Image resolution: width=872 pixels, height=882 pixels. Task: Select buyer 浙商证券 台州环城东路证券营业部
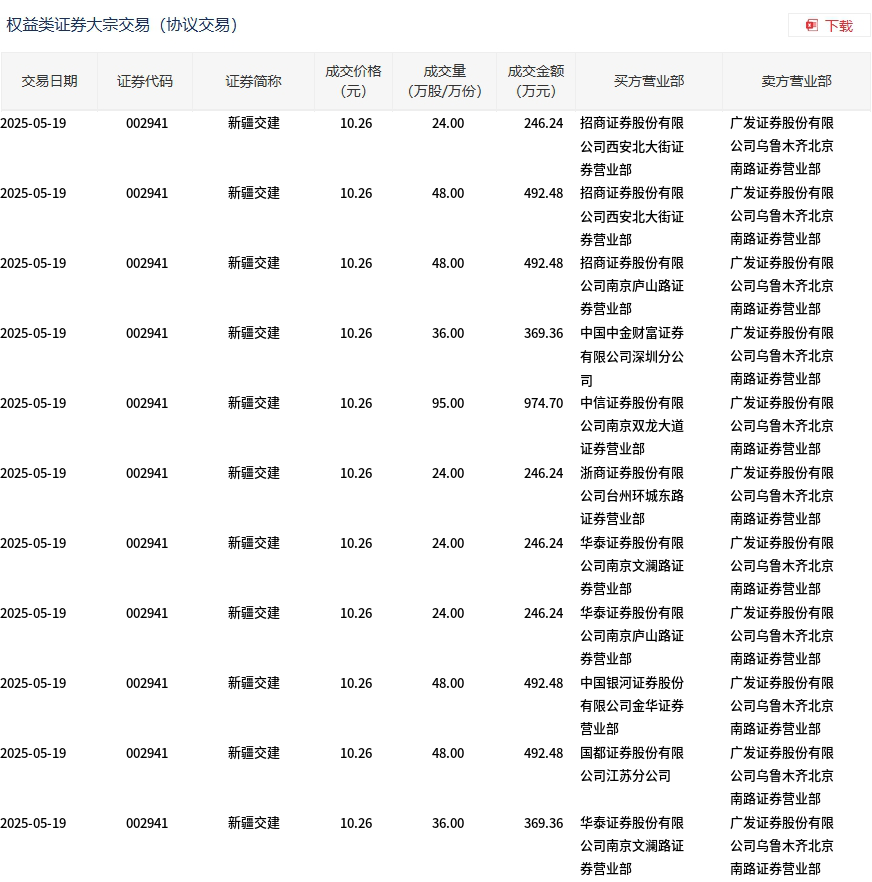coord(632,496)
